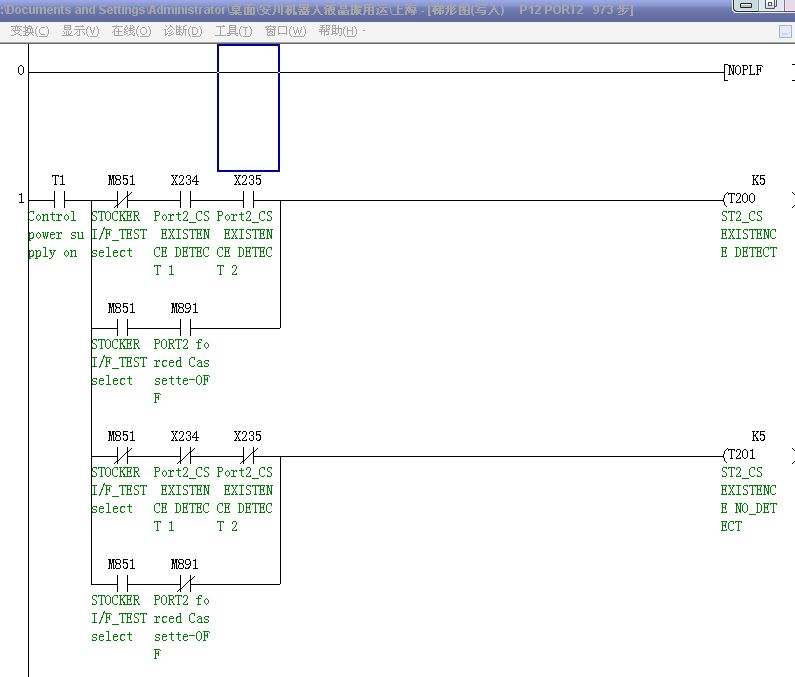This screenshot has width=795, height=677.
Task: Open the 工具(T) menu
Action: pos(233,31)
